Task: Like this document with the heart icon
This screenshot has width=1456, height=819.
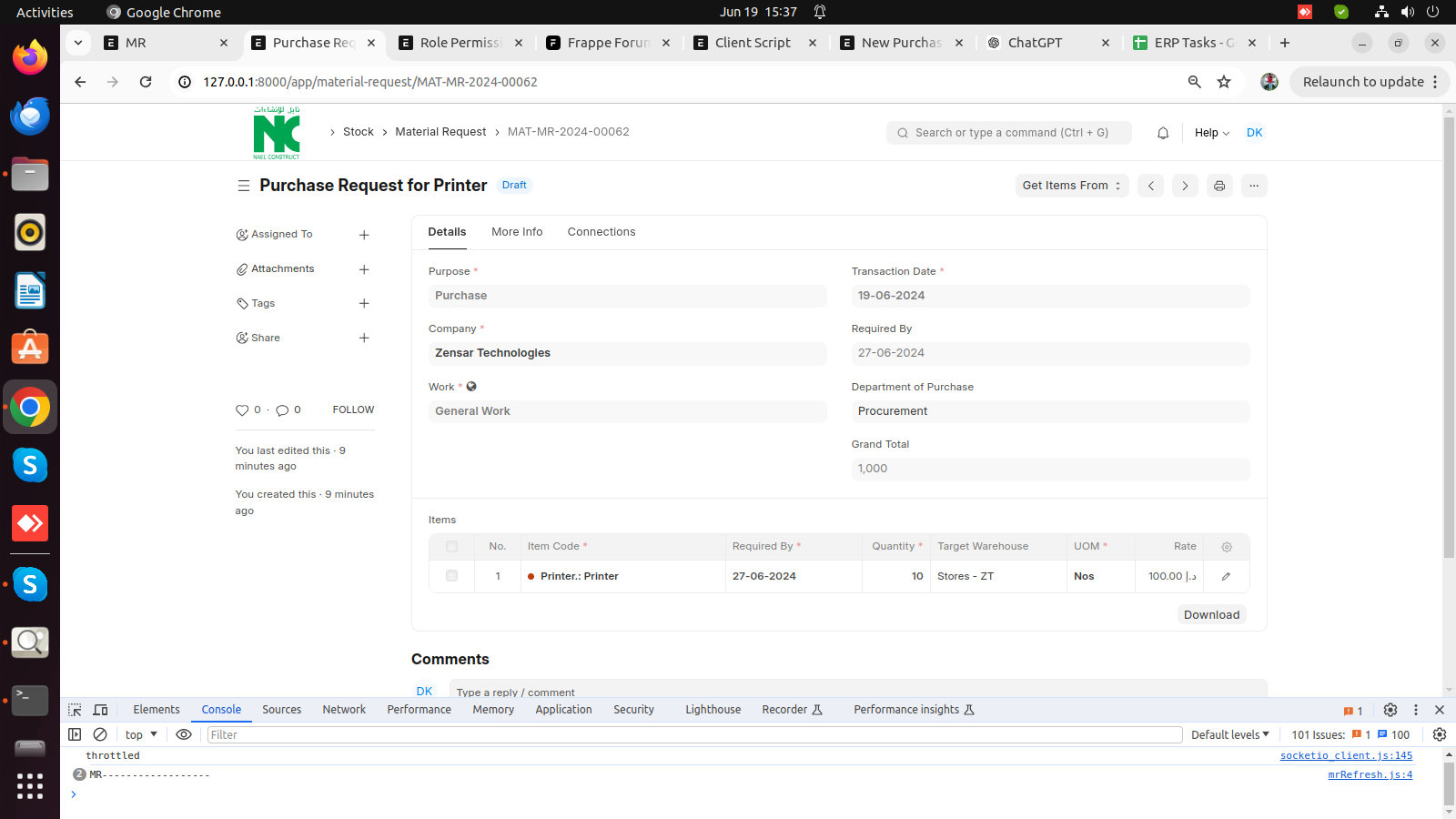Action: point(242,410)
